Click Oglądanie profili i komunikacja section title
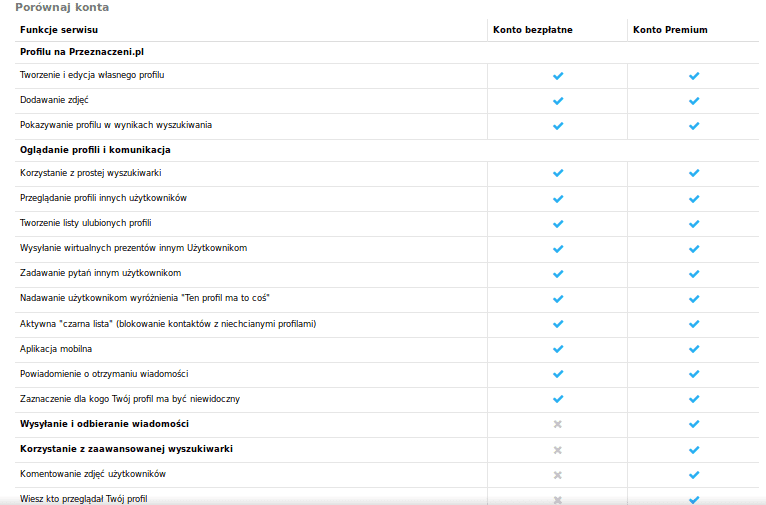Screen dimensions: 766x505 [95, 149]
